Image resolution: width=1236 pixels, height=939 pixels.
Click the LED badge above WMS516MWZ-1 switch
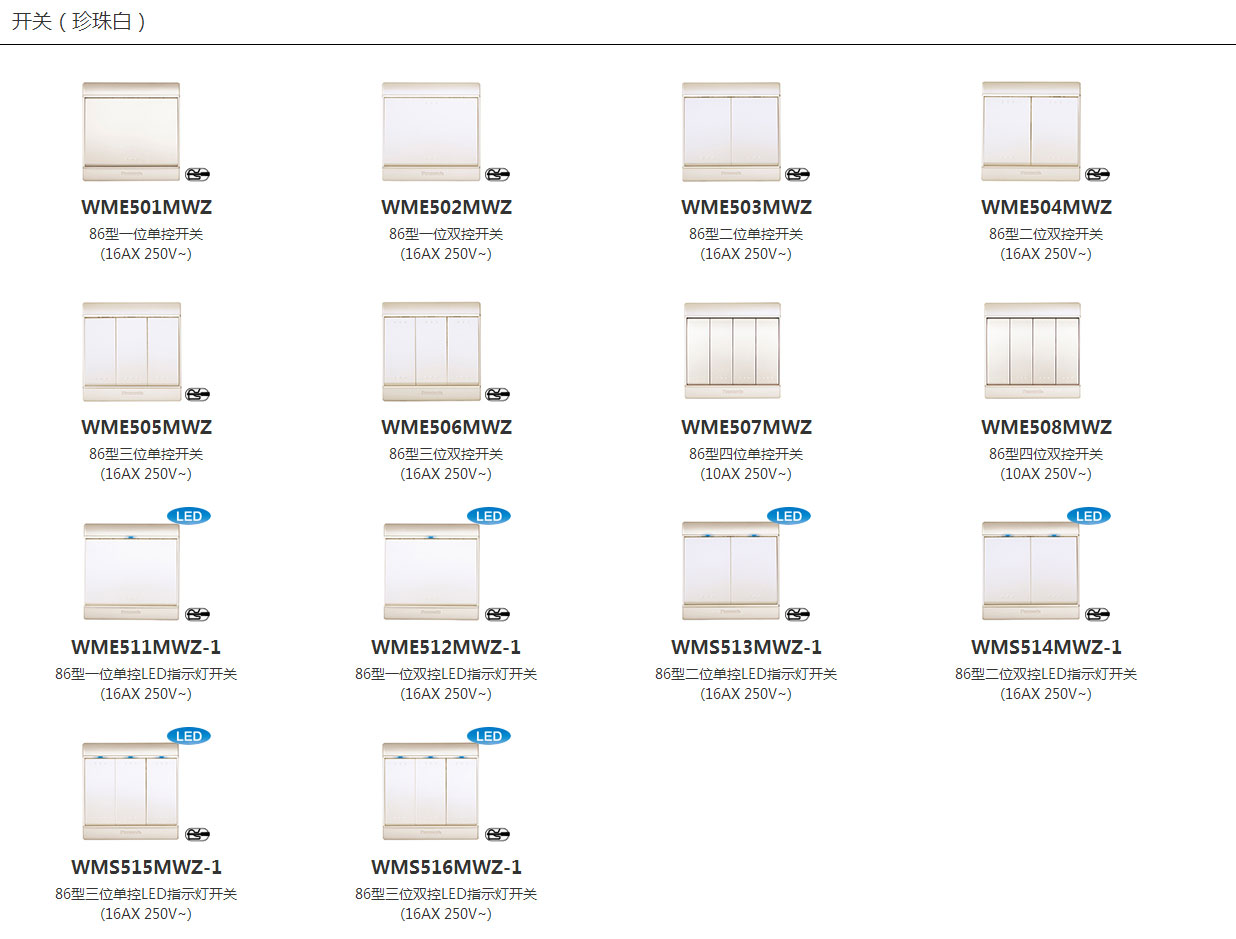pyautogui.click(x=489, y=736)
